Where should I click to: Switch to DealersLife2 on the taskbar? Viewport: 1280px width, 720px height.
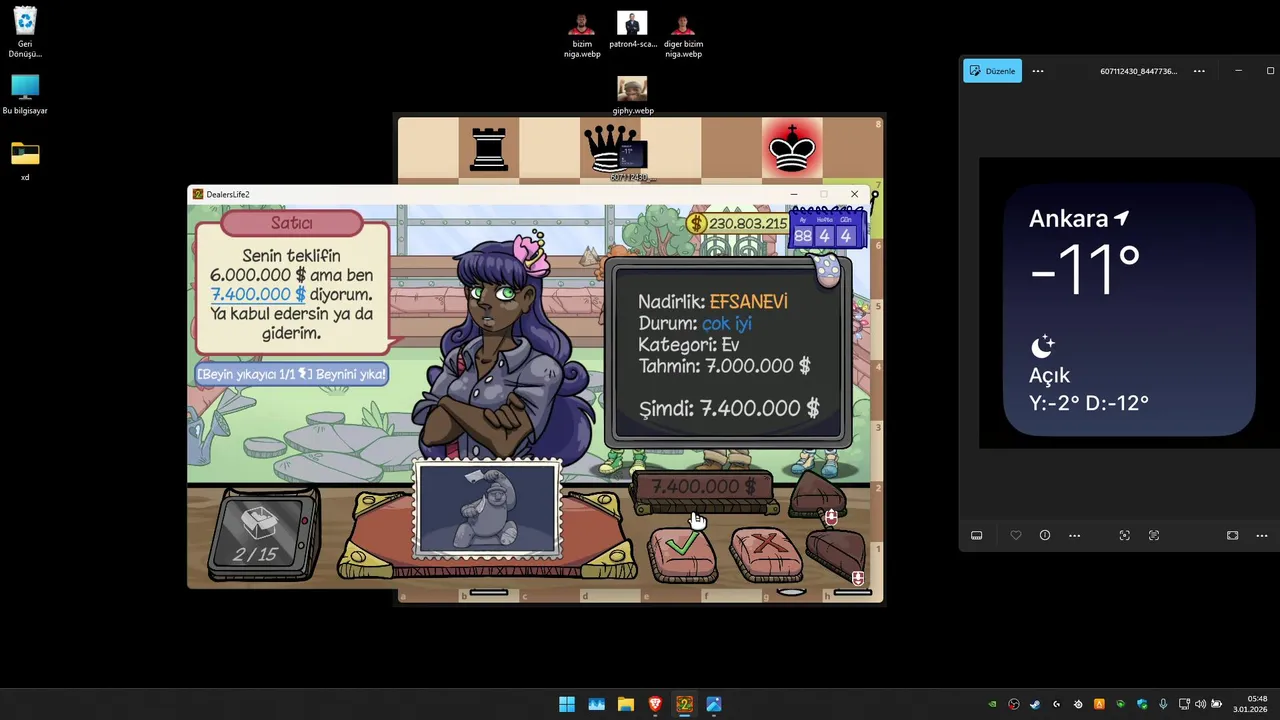pyautogui.click(x=684, y=704)
